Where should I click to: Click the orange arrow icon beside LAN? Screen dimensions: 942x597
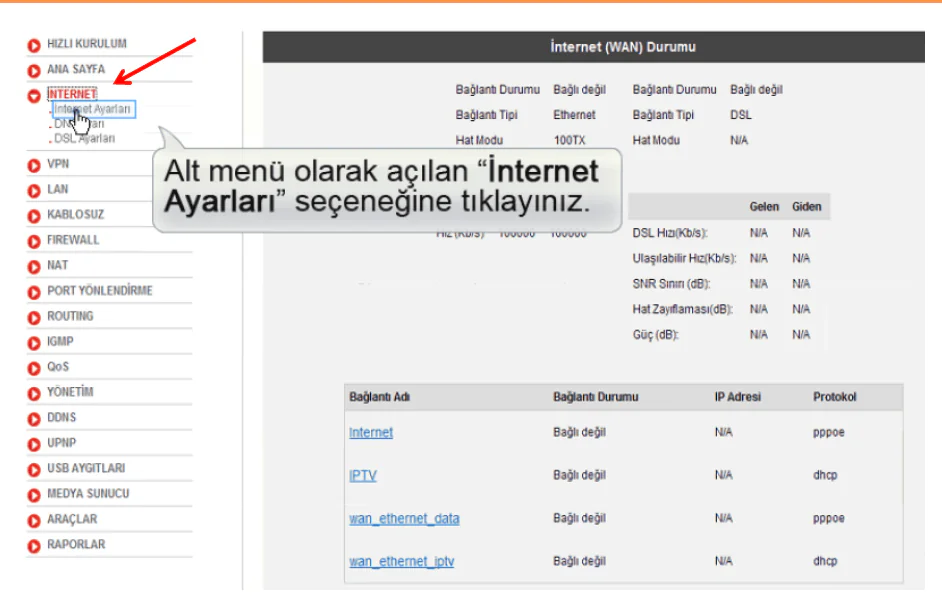(x=33, y=189)
